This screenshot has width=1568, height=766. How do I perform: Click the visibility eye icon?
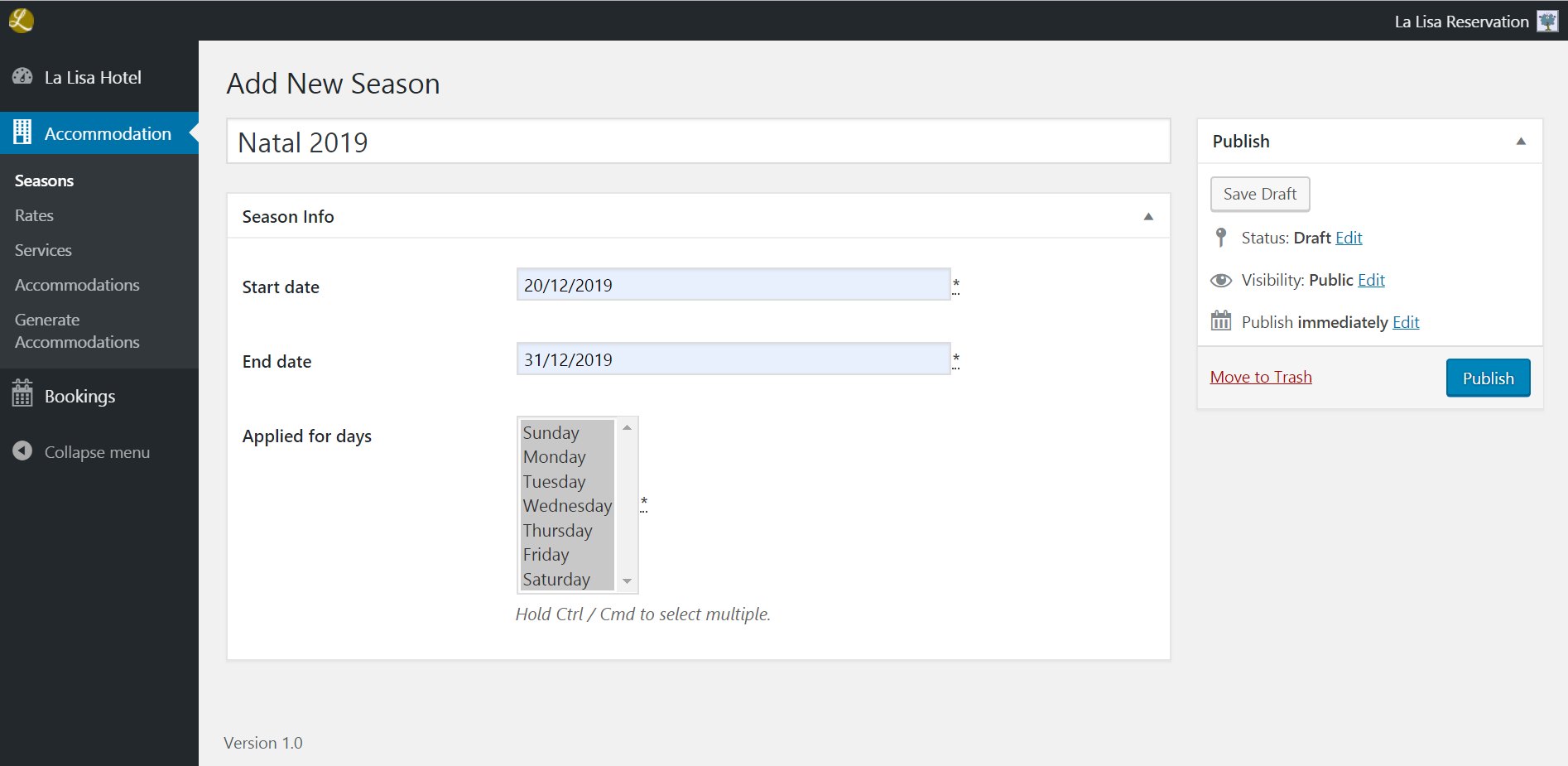(x=1220, y=280)
